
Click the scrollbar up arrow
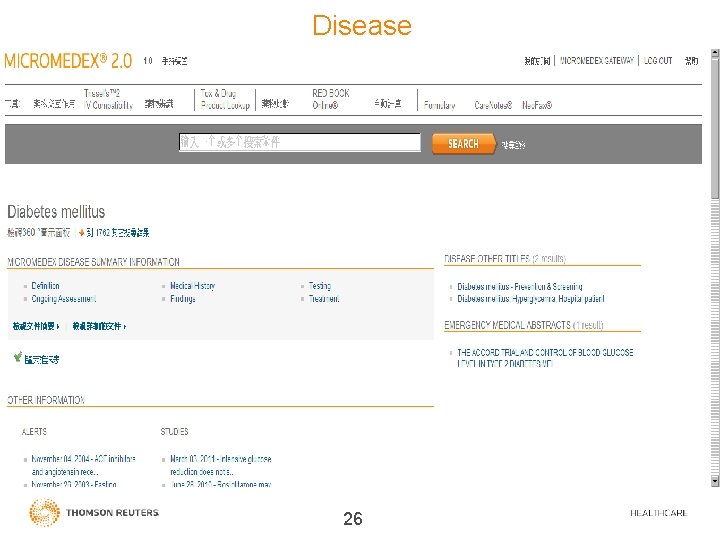pos(715,53)
